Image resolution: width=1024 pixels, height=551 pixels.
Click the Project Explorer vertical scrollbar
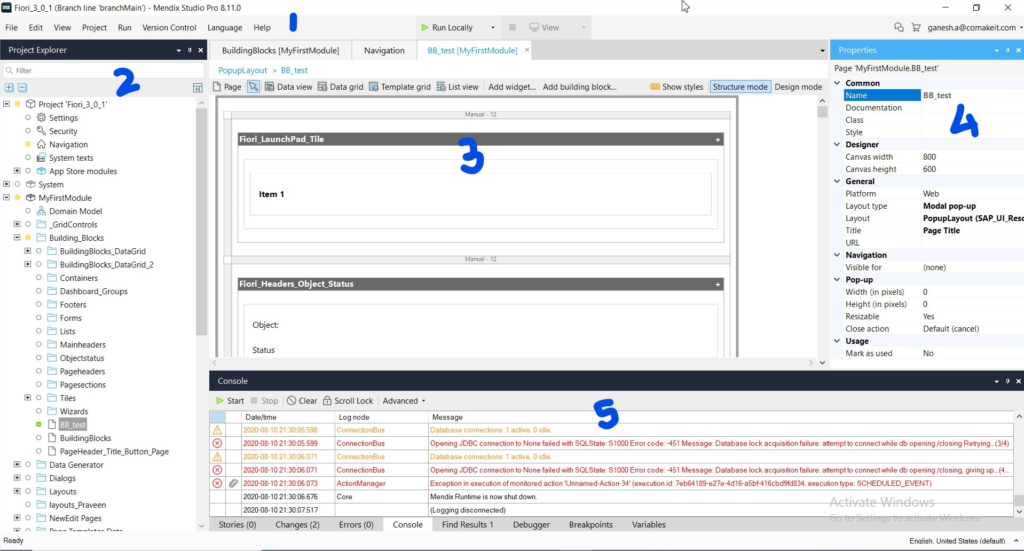click(201, 222)
